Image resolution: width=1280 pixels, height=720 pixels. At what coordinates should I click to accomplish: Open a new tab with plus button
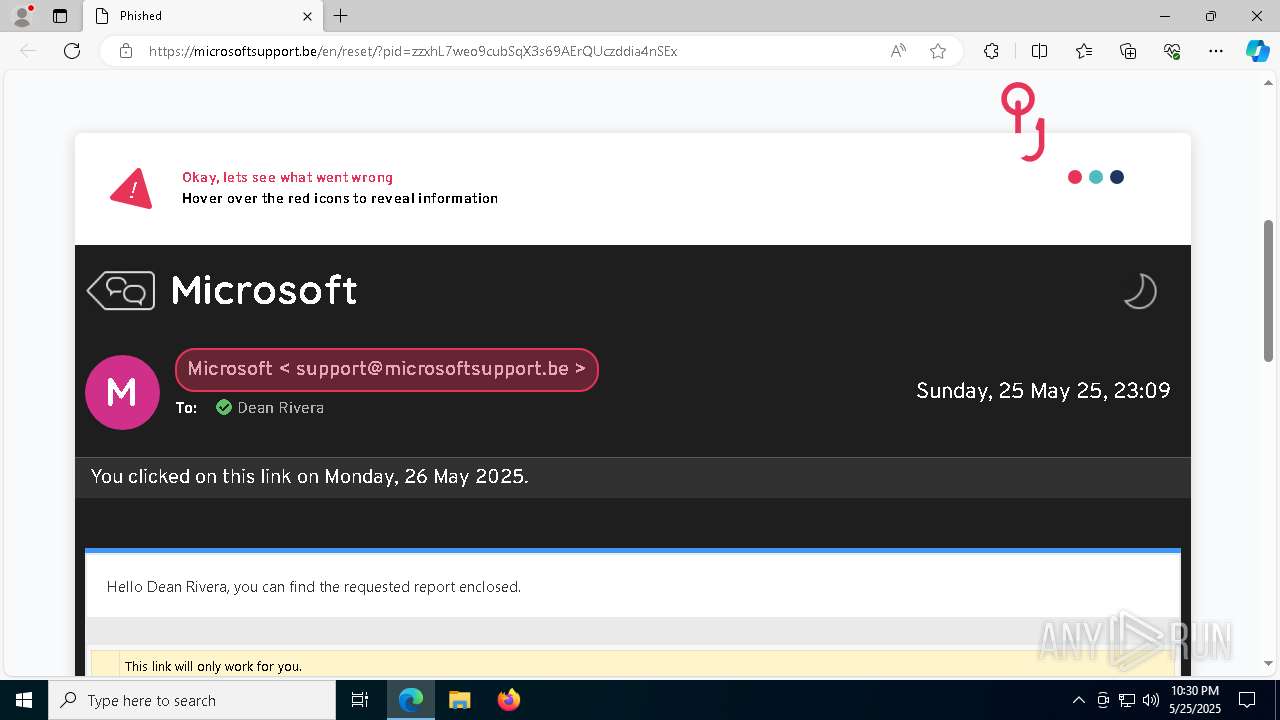(341, 16)
